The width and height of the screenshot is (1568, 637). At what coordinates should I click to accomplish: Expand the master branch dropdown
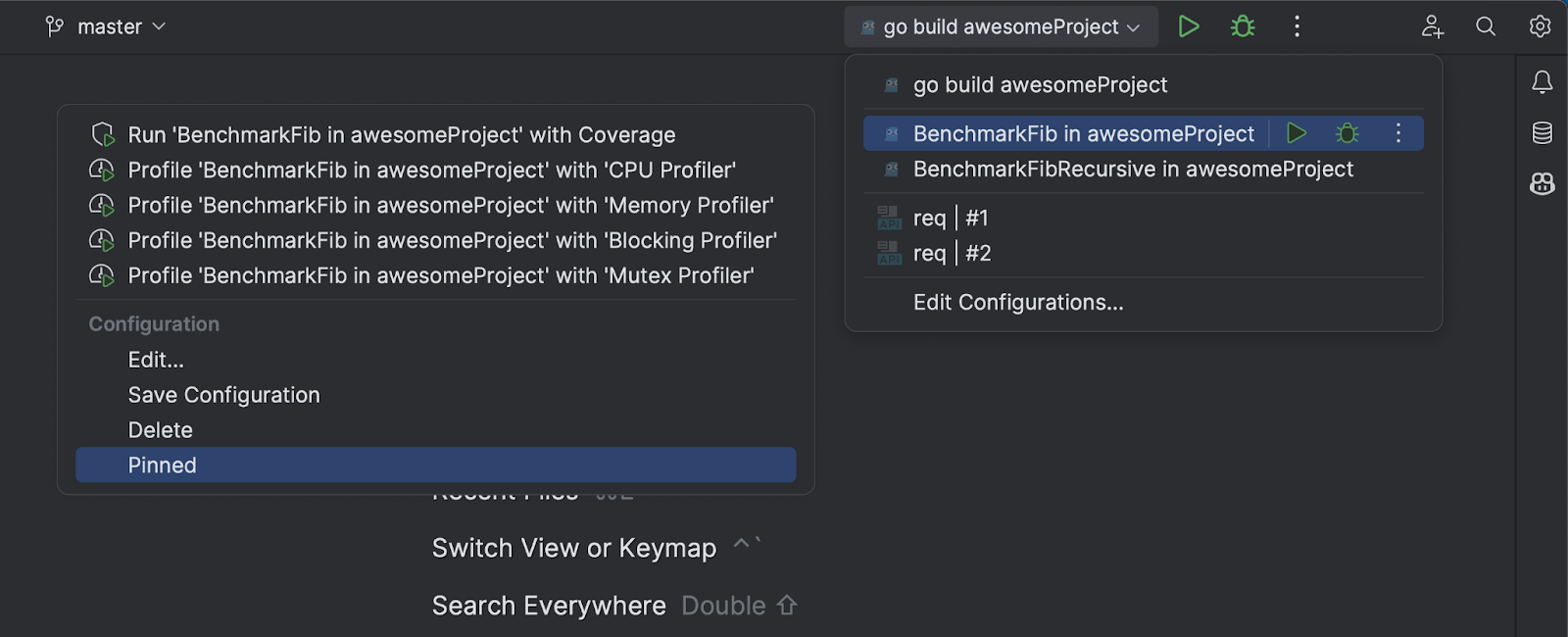[106, 26]
